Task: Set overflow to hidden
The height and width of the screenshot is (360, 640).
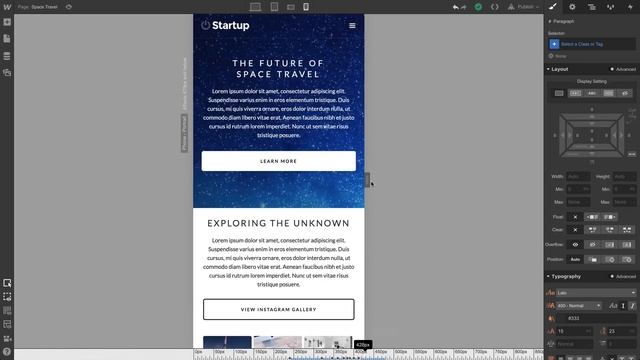Action: click(592, 245)
